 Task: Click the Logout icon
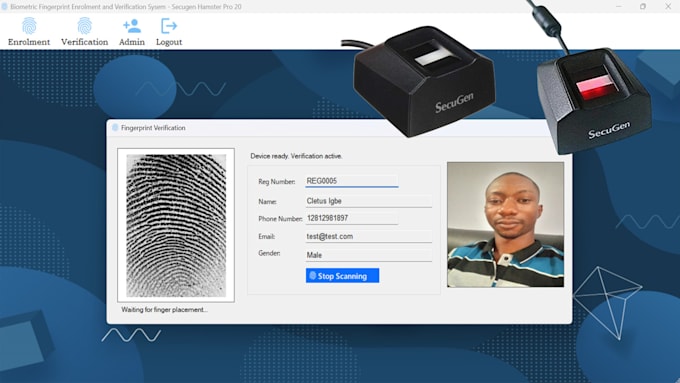pos(169,26)
